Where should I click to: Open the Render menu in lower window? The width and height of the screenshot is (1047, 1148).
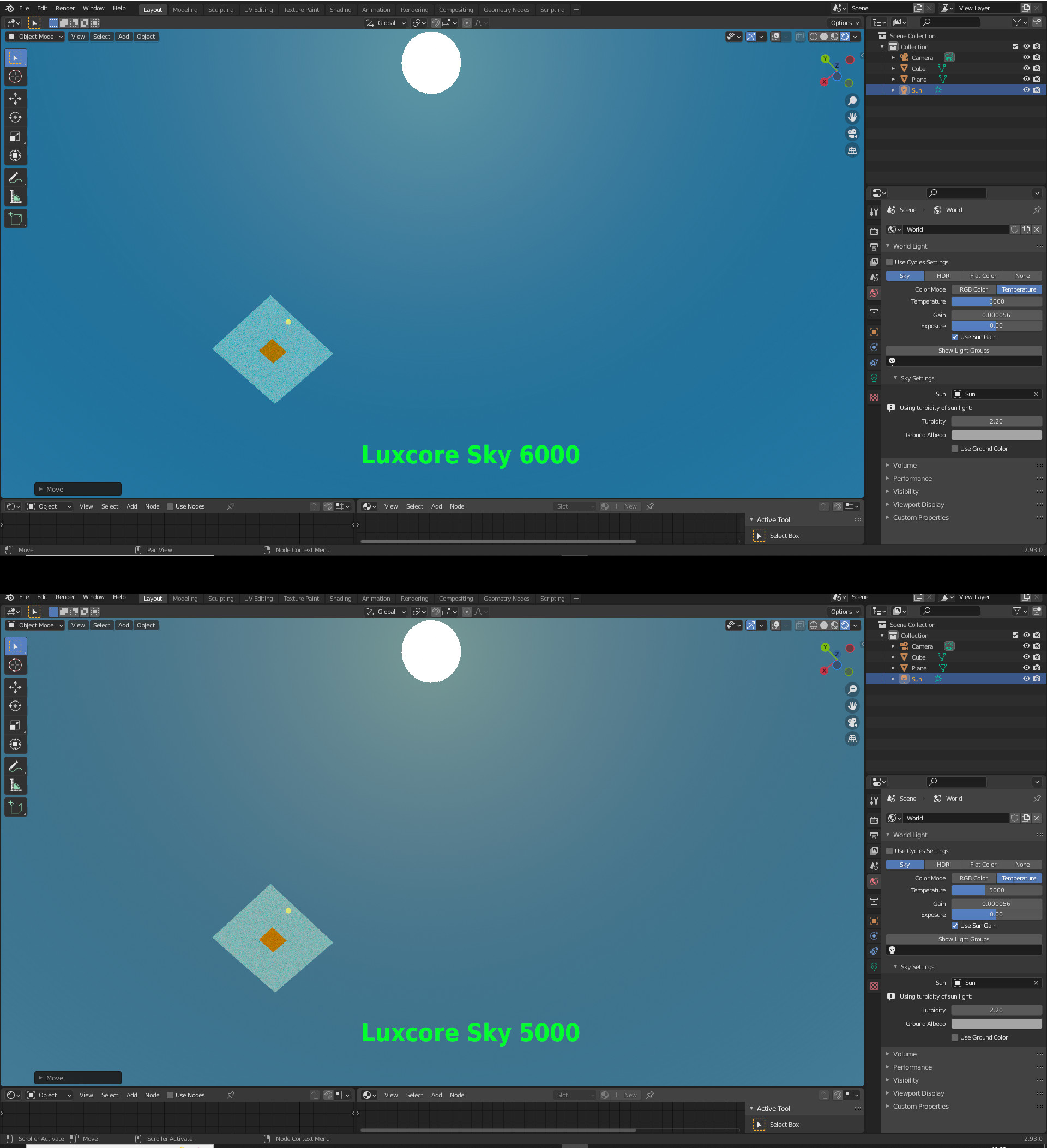point(65,597)
